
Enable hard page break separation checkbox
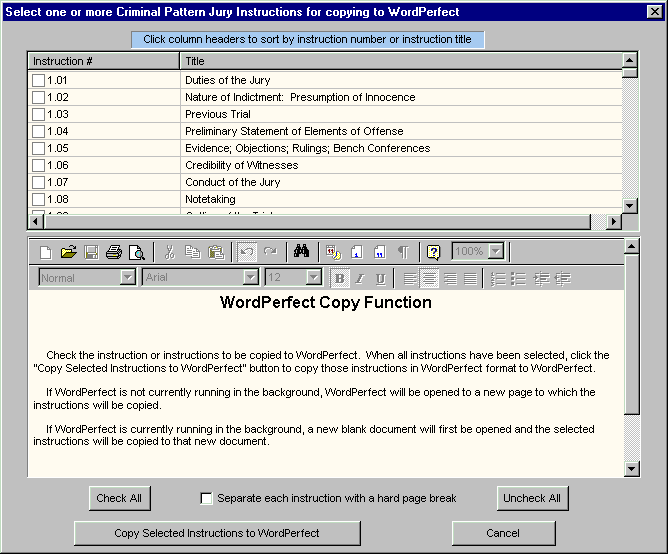206,498
